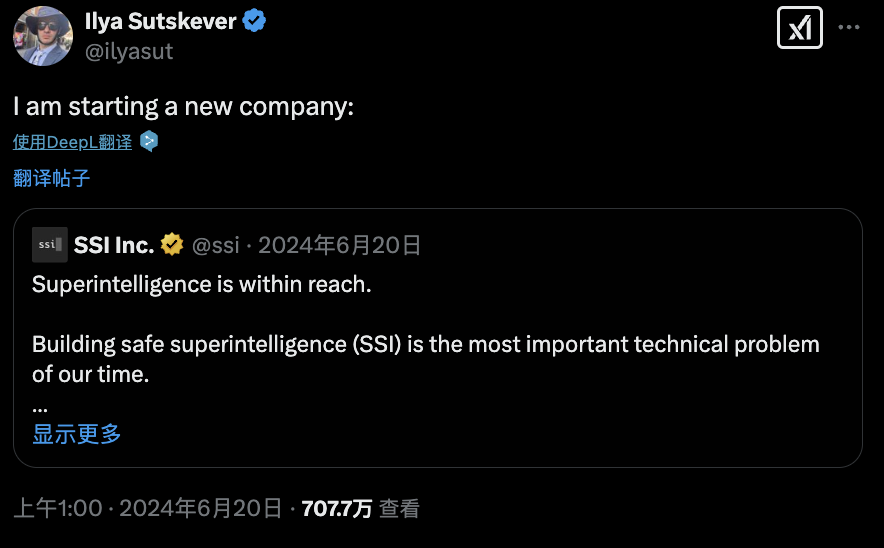Click the DeepL logo icon

[x=149, y=141]
